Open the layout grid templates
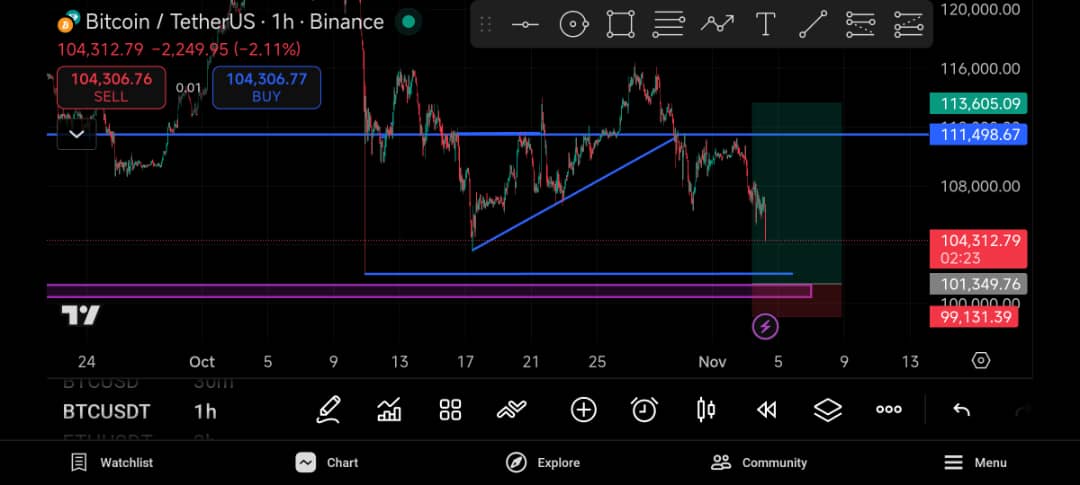Screen dimensions: 1080x485 tap(450, 410)
